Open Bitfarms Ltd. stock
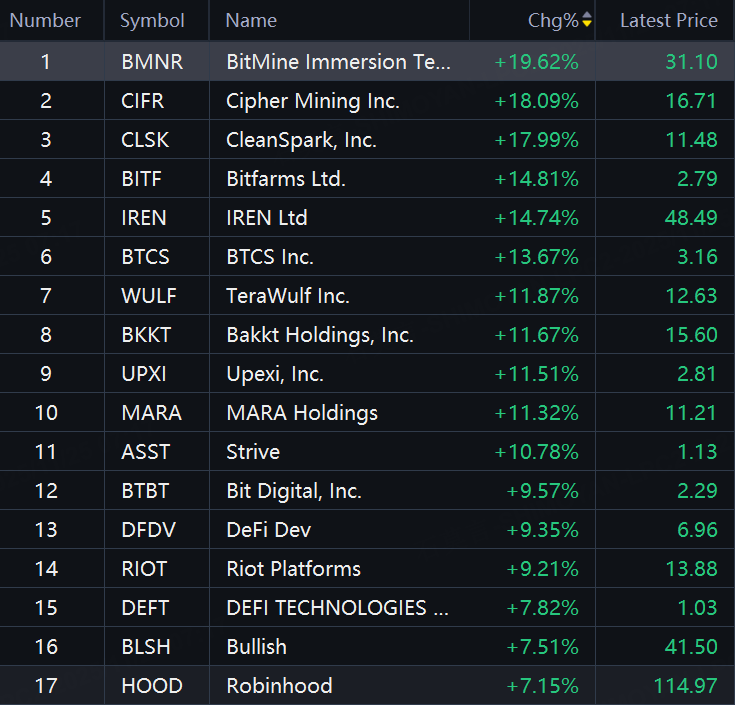 pos(285,179)
